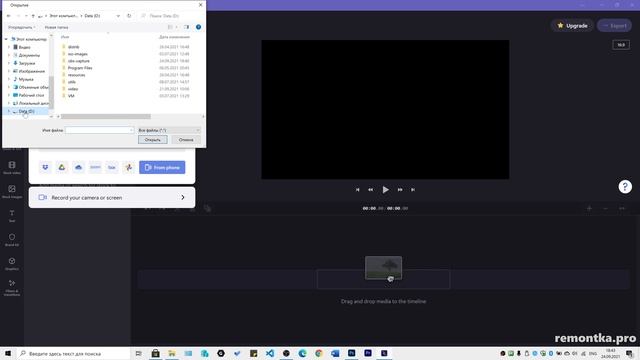This screenshot has height=360, width=640.
Task: Open the file type filter dropdown
Action: pos(169,130)
